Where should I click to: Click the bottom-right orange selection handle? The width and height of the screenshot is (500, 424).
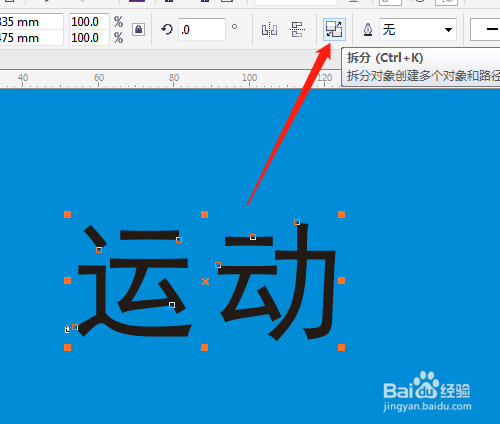click(341, 348)
